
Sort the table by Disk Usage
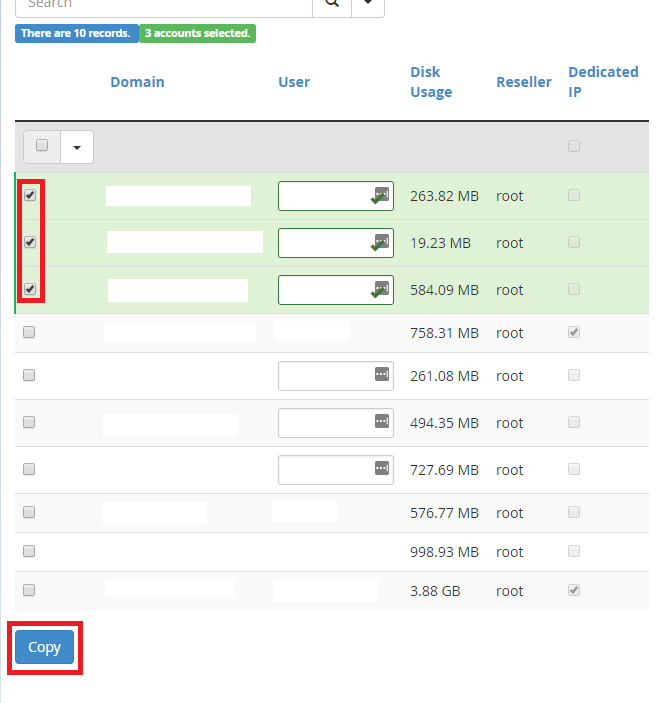tap(431, 82)
